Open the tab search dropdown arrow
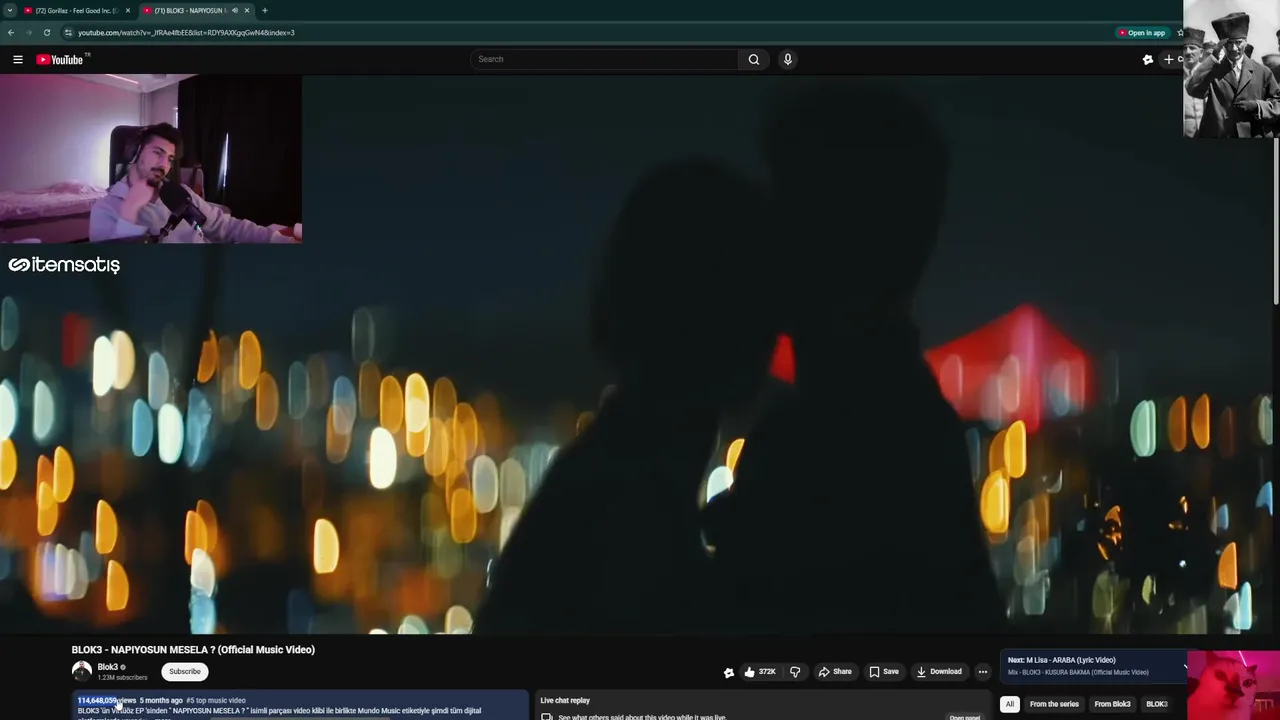 click(x=9, y=10)
